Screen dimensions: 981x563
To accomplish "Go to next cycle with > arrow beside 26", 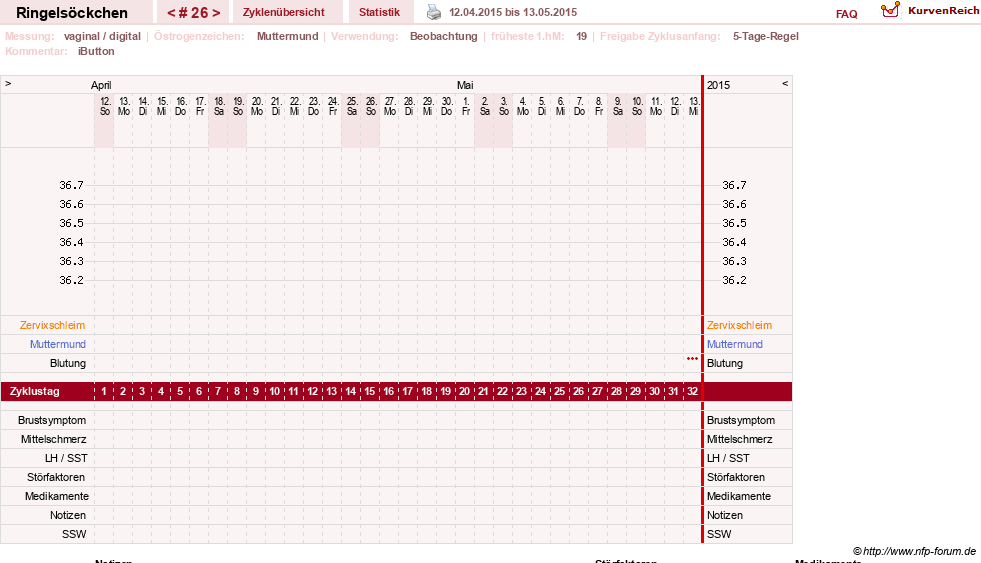I will pyautogui.click(x=216, y=13).
